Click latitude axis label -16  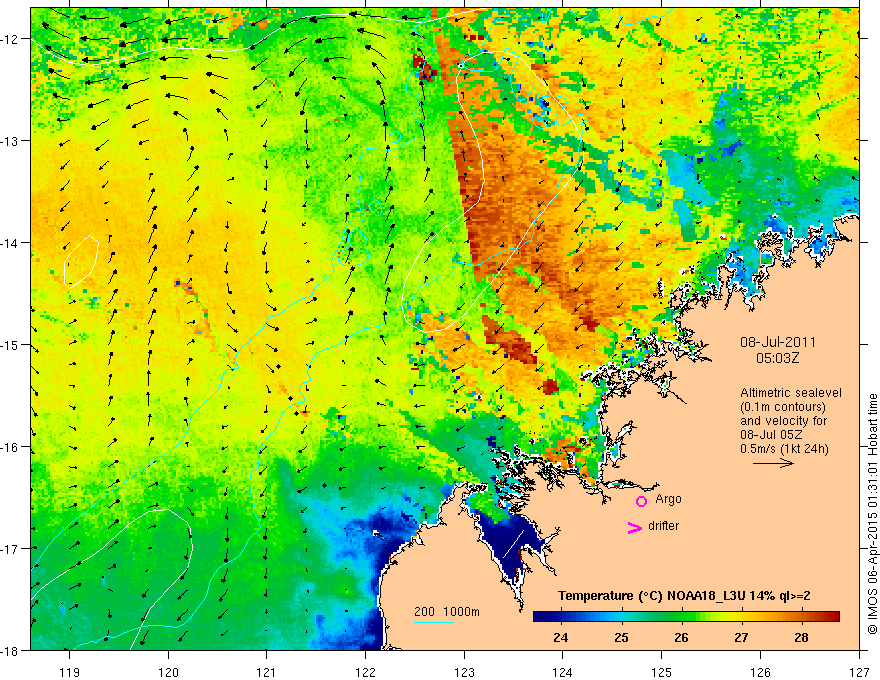tap(11, 447)
